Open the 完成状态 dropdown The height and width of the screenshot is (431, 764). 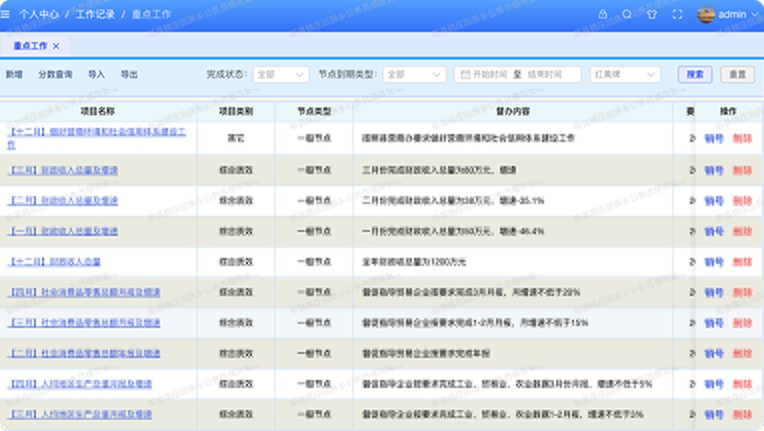281,75
